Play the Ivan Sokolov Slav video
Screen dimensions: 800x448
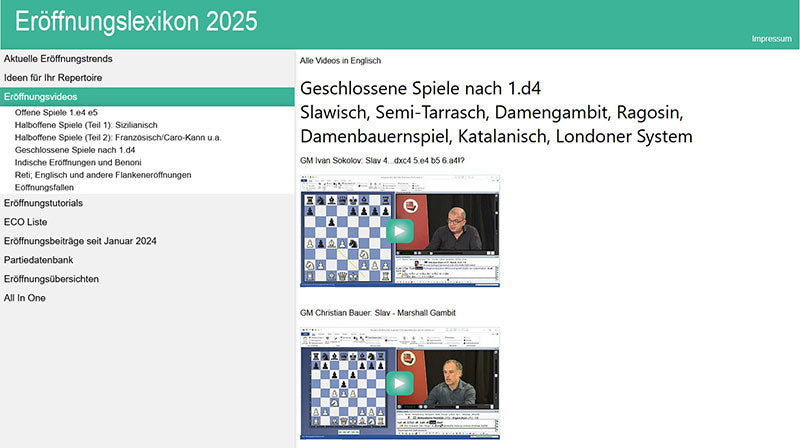pyautogui.click(x=400, y=230)
